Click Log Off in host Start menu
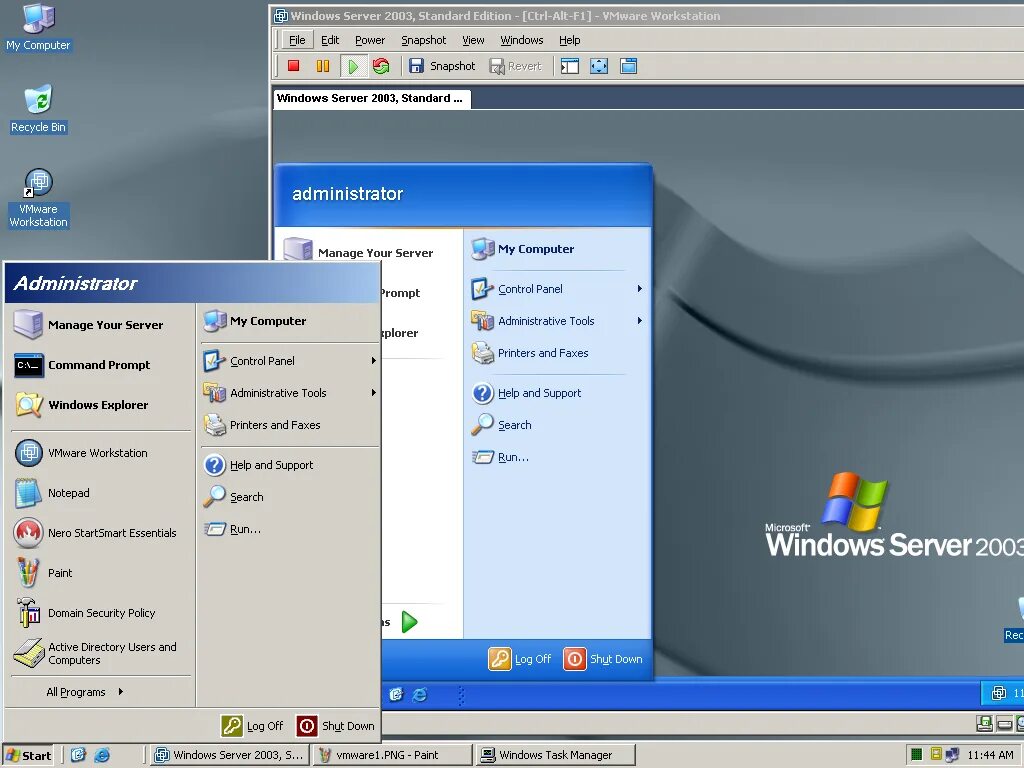1024x768 pixels. [253, 726]
